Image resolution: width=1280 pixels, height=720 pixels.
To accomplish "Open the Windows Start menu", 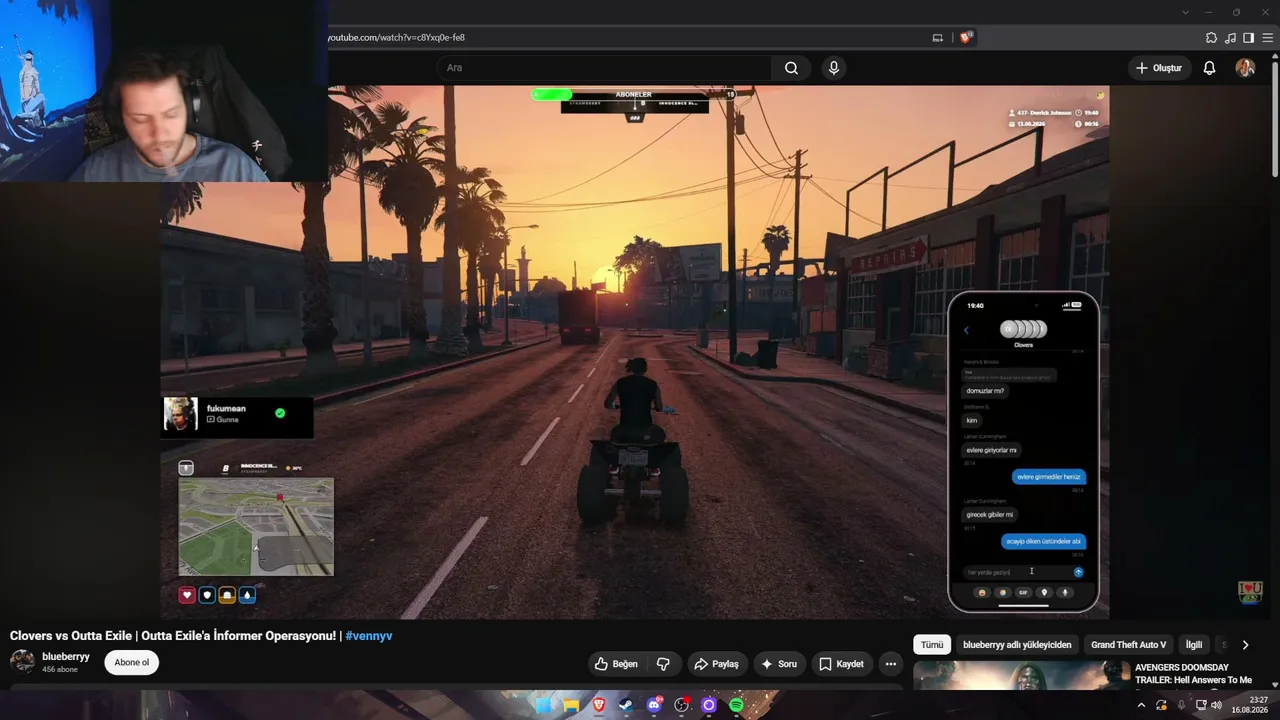I will 543,705.
